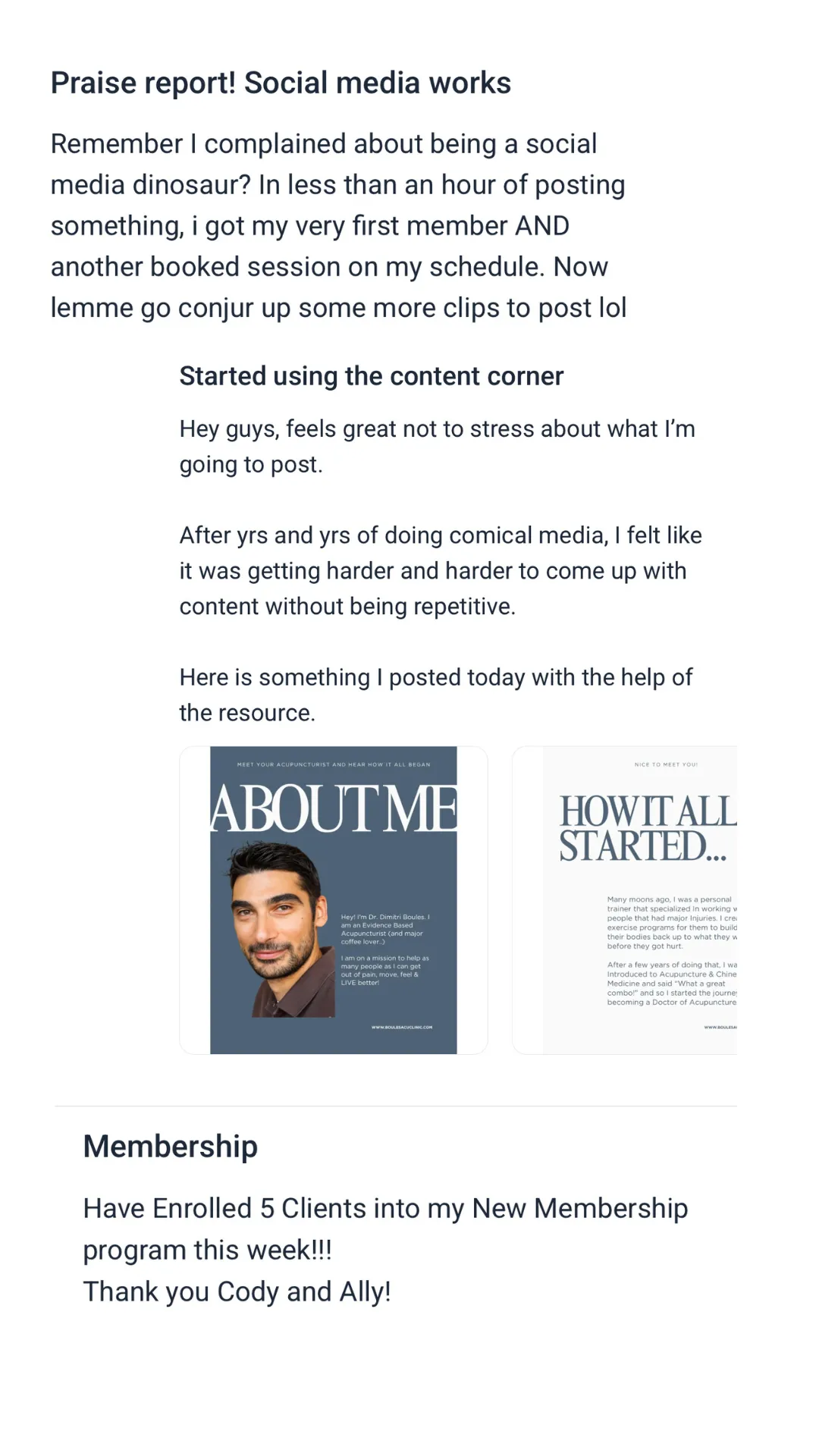819x1456 pixels.
Task: Click the "Many moons ago" story paragraph
Action: (671, 922)
